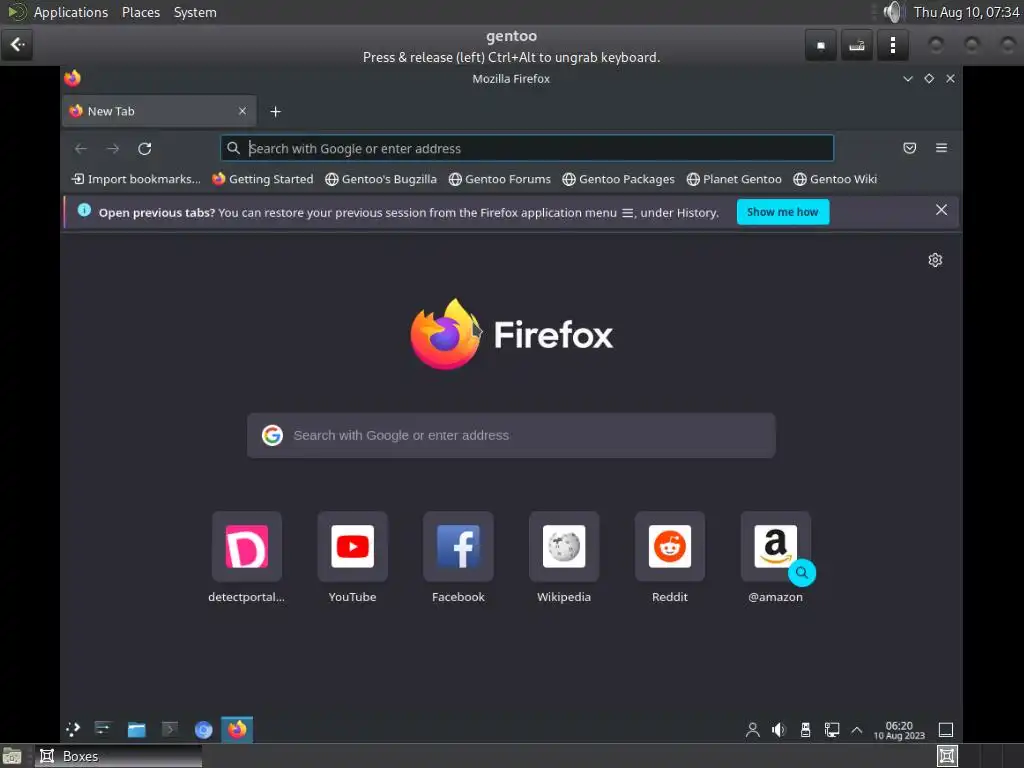
Task: Click the Firefox logo on new tab page
Action: pyautogui.click(x=446, y=334)
